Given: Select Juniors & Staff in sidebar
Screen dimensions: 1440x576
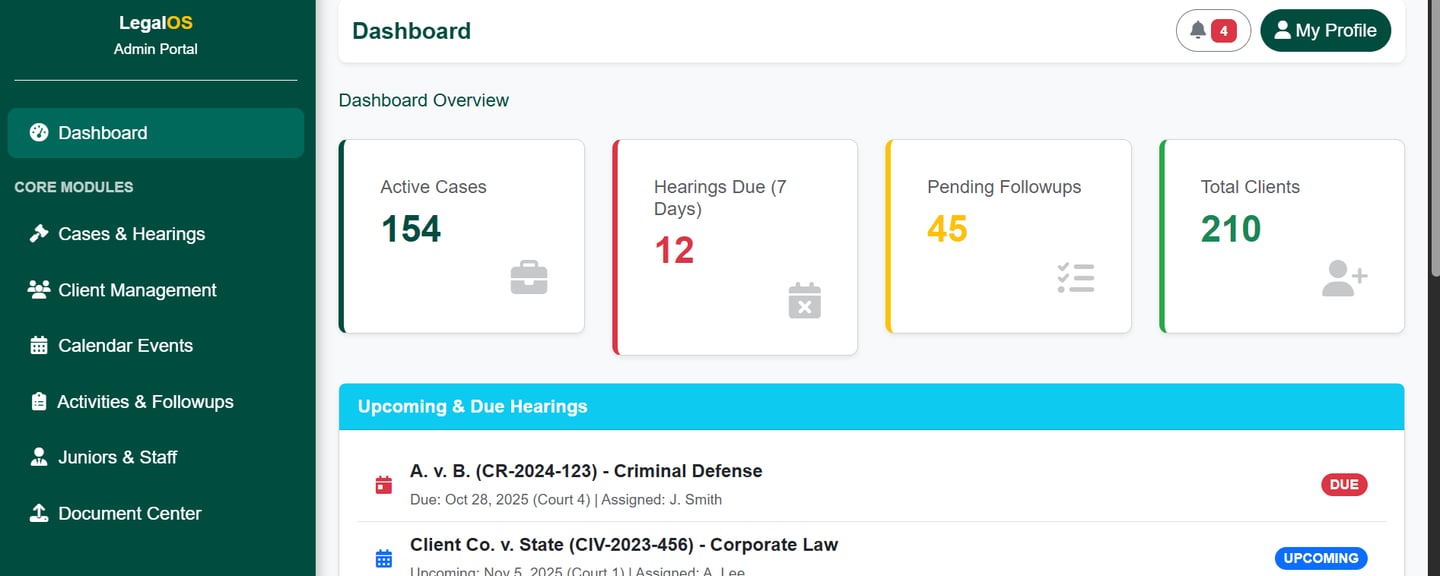Looking at the screenshot, I should coord(117,457).
